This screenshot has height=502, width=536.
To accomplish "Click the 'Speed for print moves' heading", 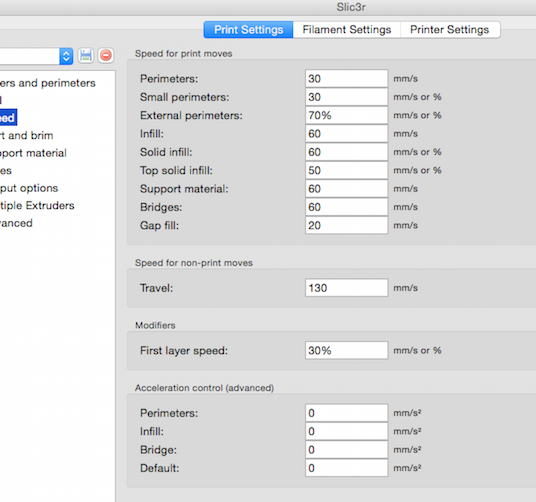I will (184, 54).
